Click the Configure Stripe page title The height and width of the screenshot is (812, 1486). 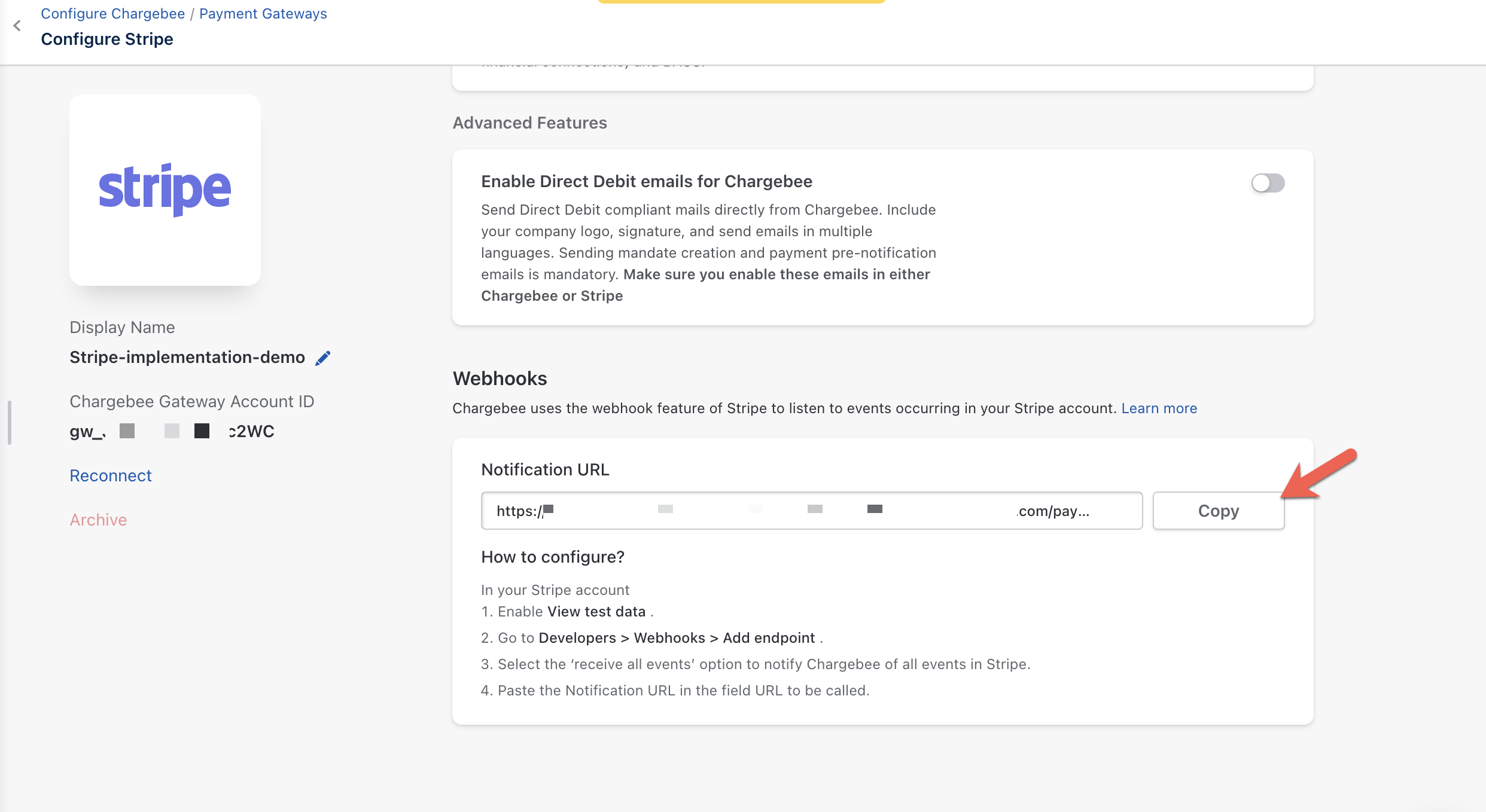(x=107, y=39)
